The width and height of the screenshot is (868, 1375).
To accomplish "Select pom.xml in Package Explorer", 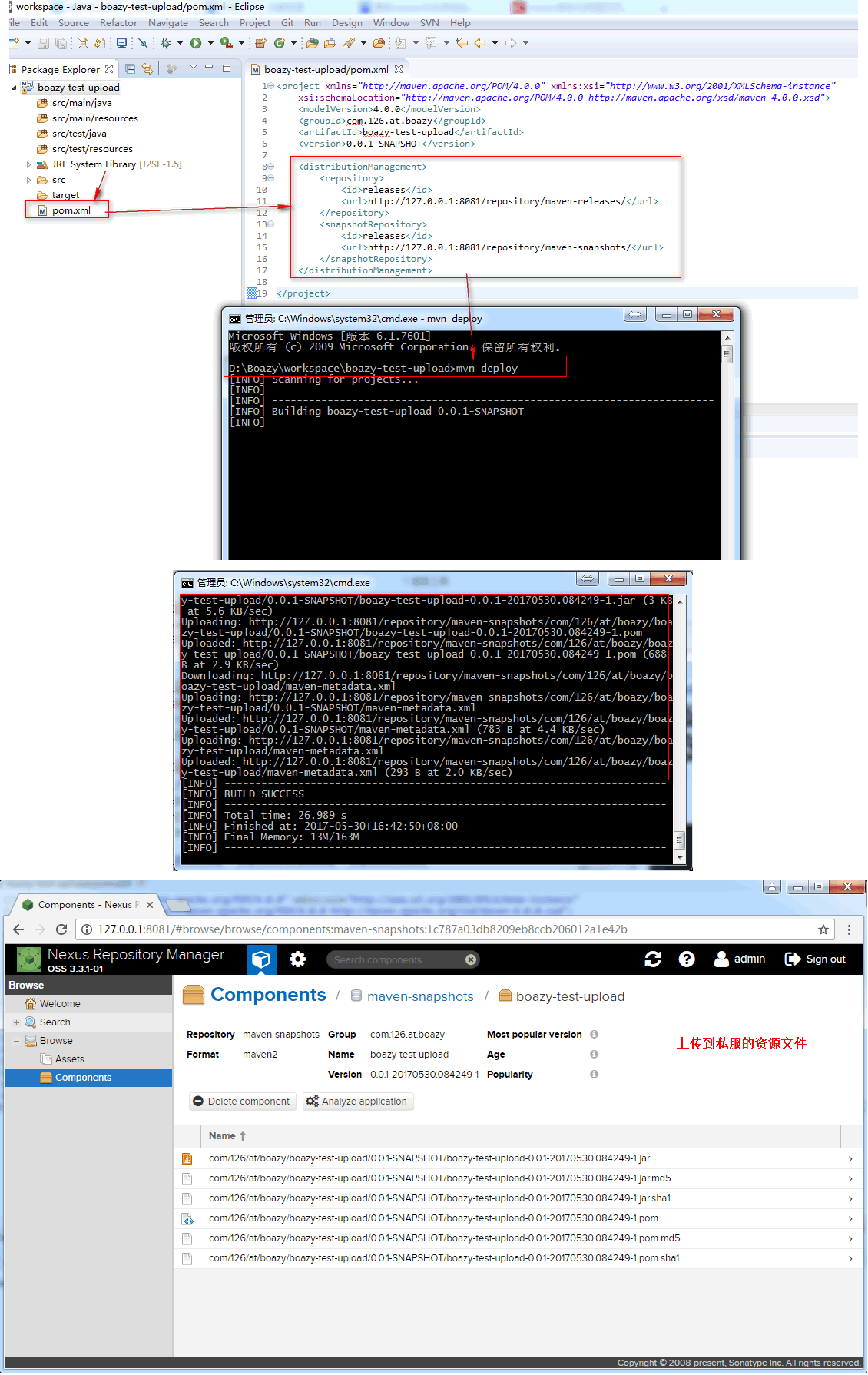I will pyautogui.click(x=71, y=210).
